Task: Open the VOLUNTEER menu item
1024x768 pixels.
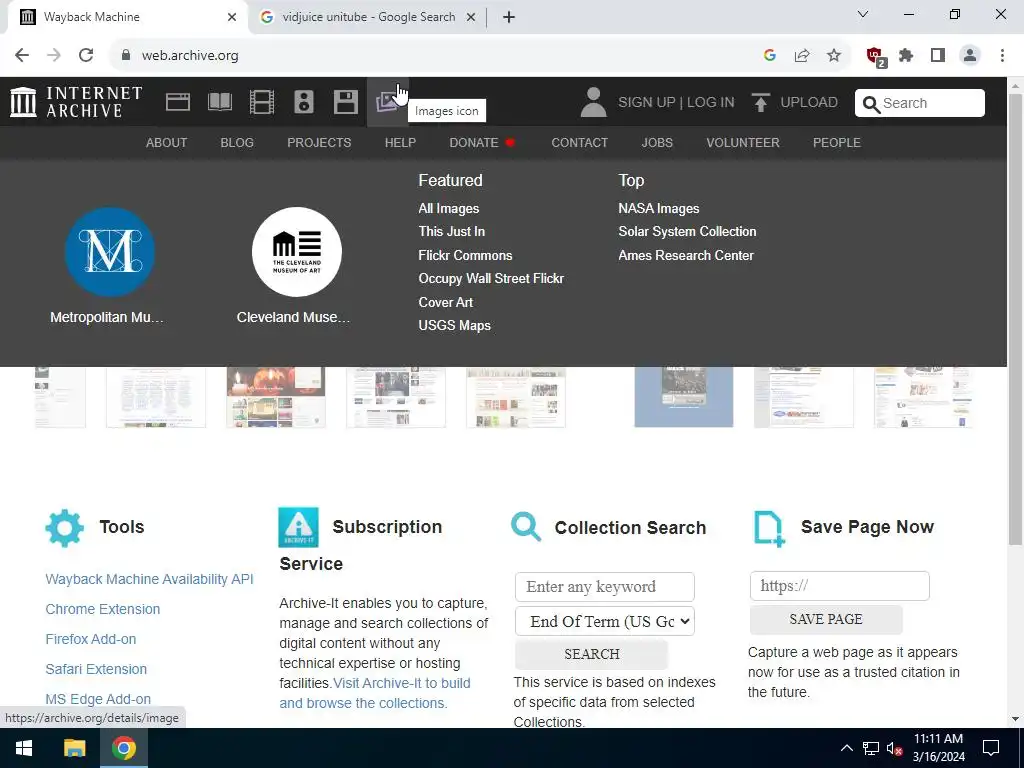Action: [743, 142]
